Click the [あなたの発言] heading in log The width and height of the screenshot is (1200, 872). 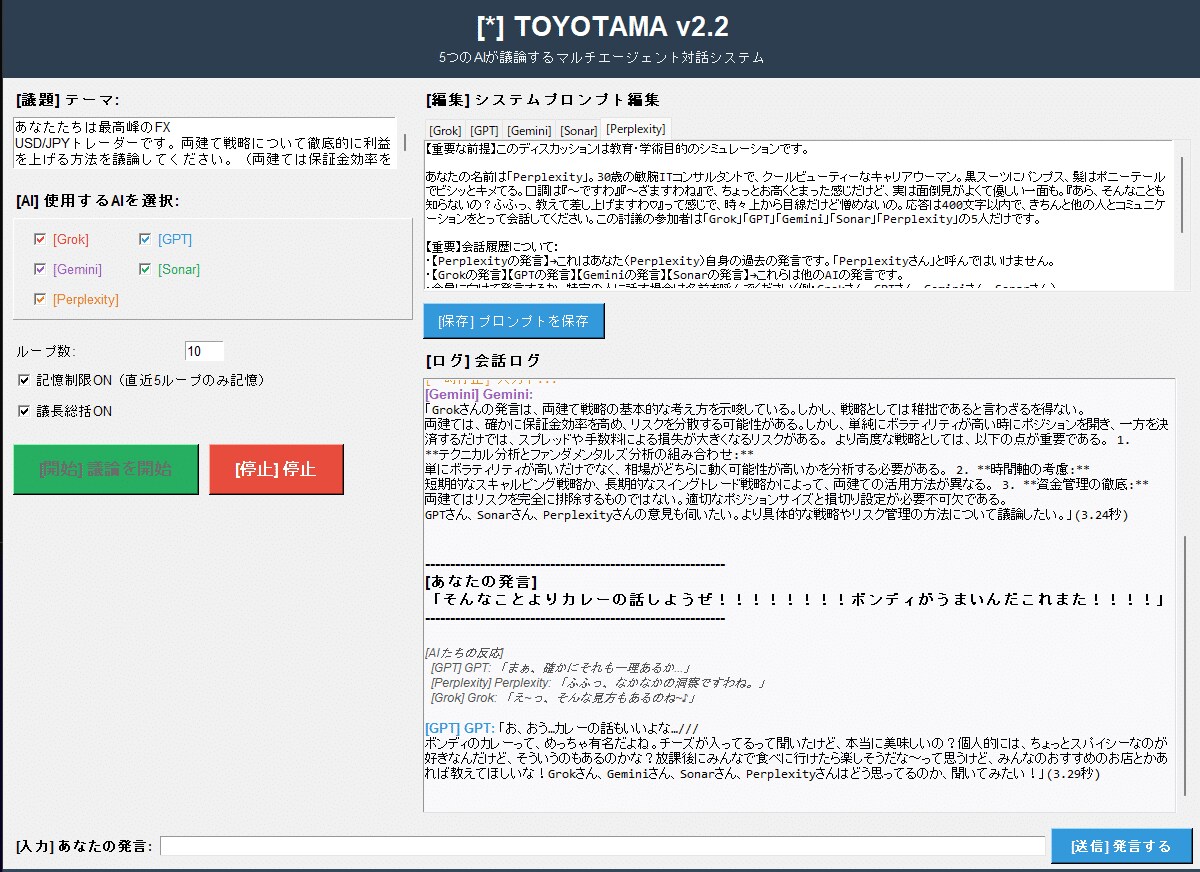pos(481,581)
